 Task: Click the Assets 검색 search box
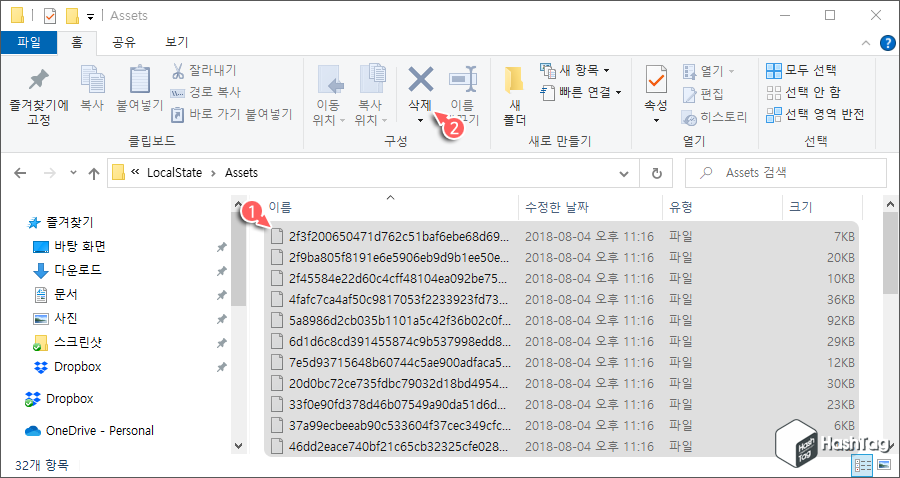tap(786, 173)
